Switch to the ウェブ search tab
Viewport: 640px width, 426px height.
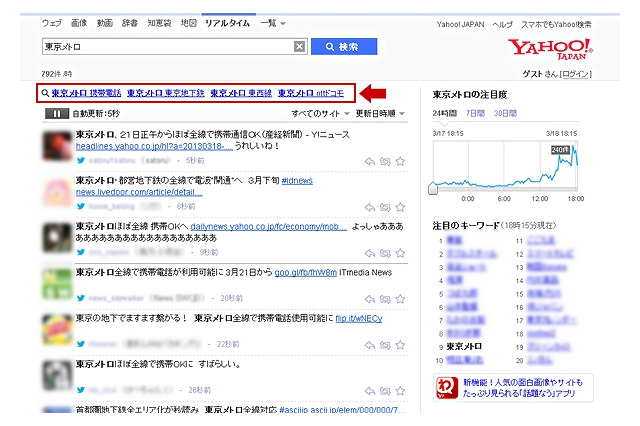click(x=52, y=23)
